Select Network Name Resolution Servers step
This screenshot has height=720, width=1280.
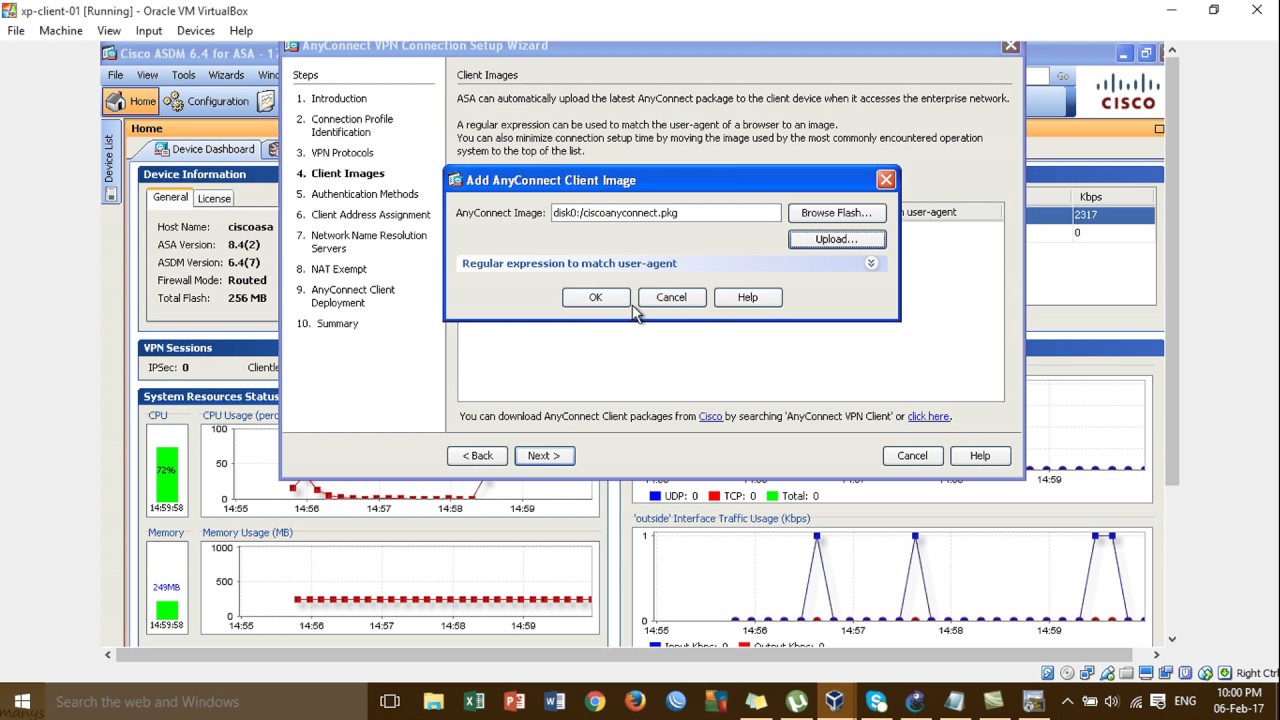tap(369, 242)
